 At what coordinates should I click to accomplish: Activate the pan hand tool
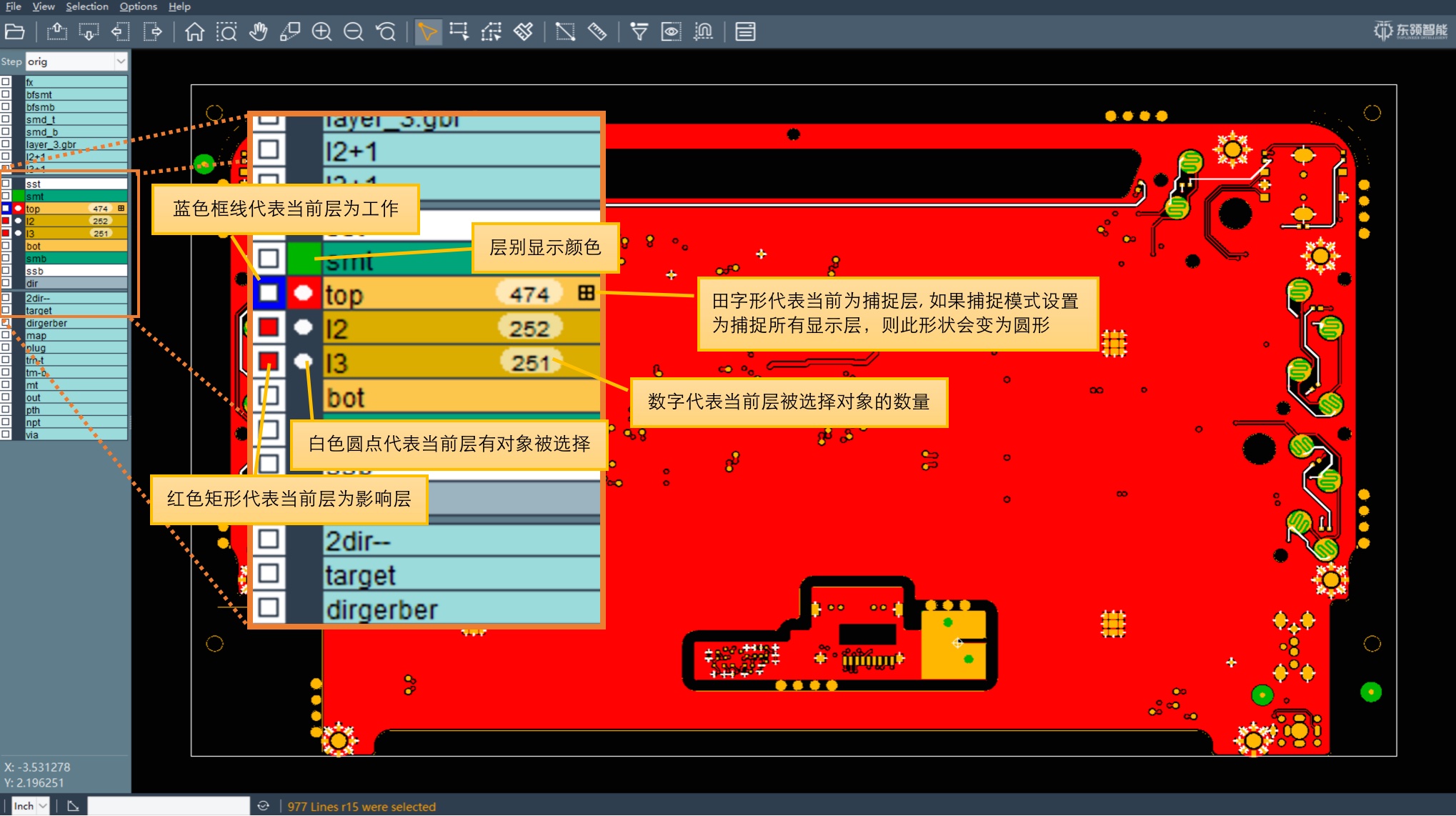pos(258,31)
